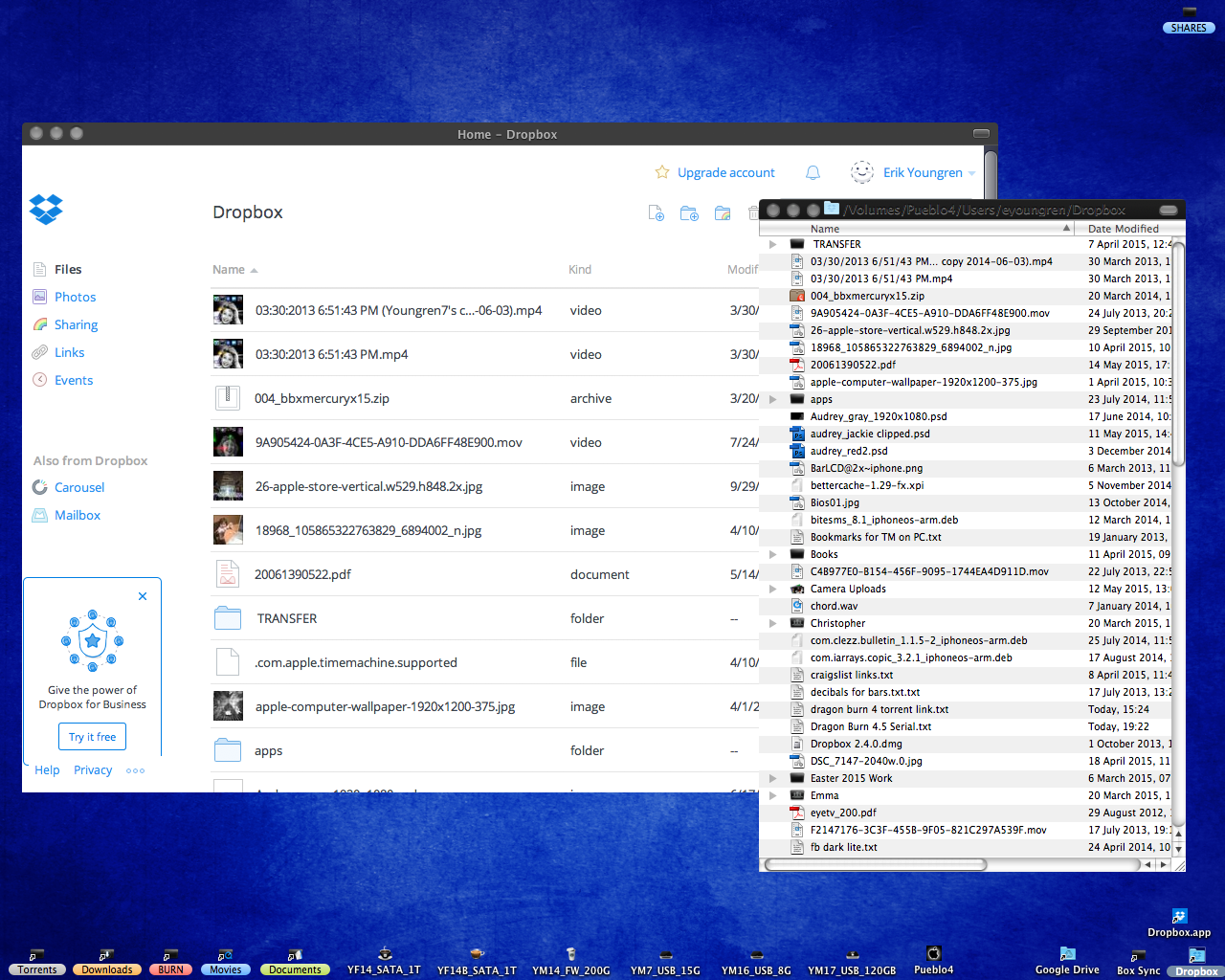Click the folder icon of the TRANSFER row

(x=228, y=618)
